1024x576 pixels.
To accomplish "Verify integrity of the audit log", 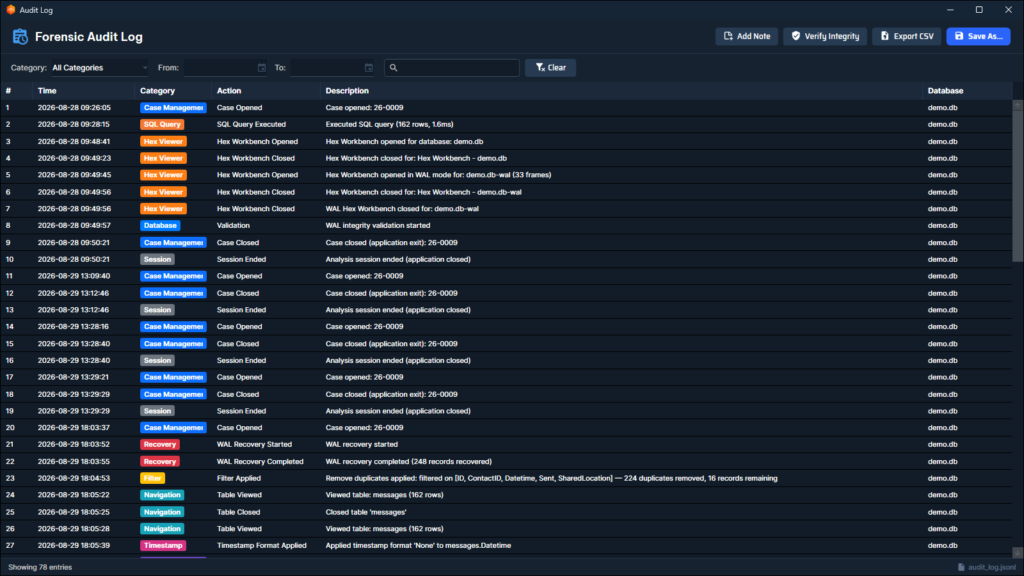I will tap(825, 37).
